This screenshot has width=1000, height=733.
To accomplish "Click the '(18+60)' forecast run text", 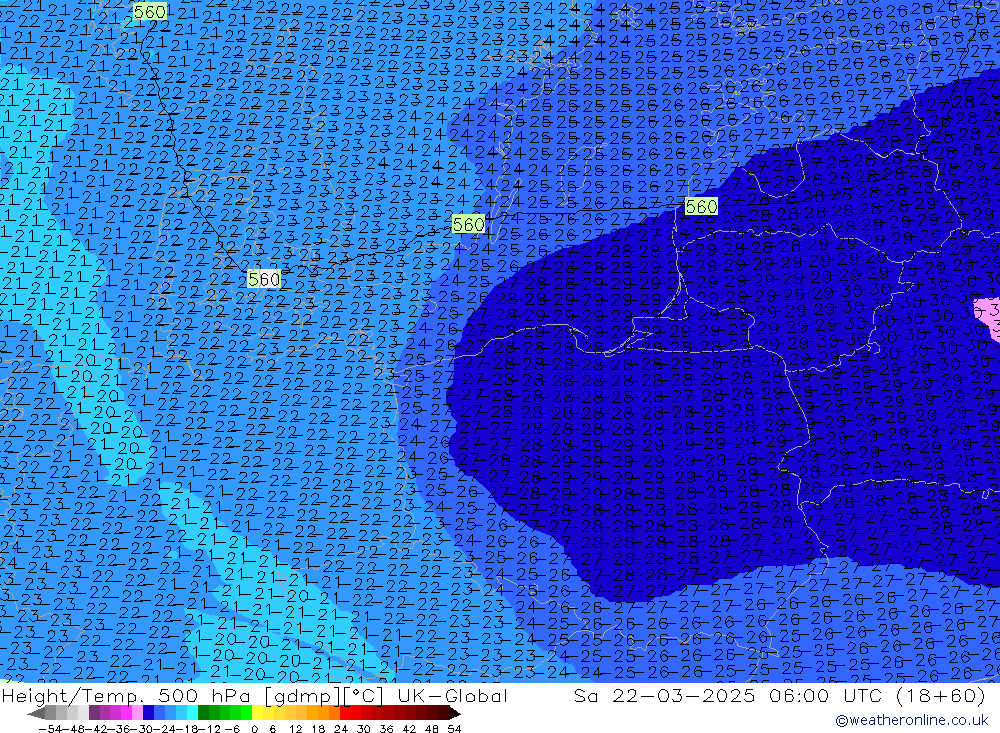I will 940,695.
